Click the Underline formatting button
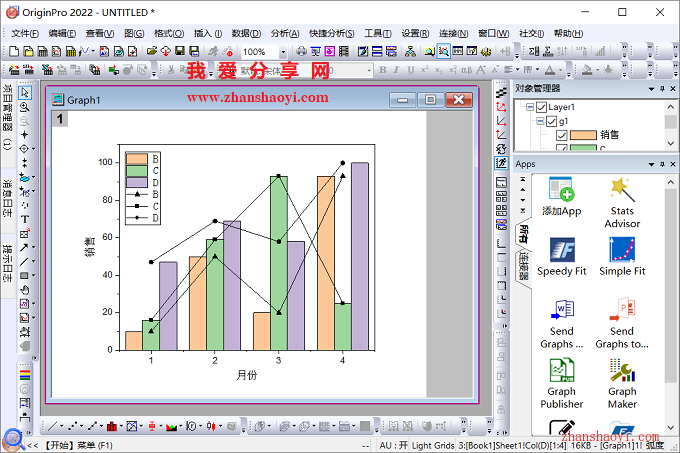The height and width of the screenshot is (453, 680). 410,70
